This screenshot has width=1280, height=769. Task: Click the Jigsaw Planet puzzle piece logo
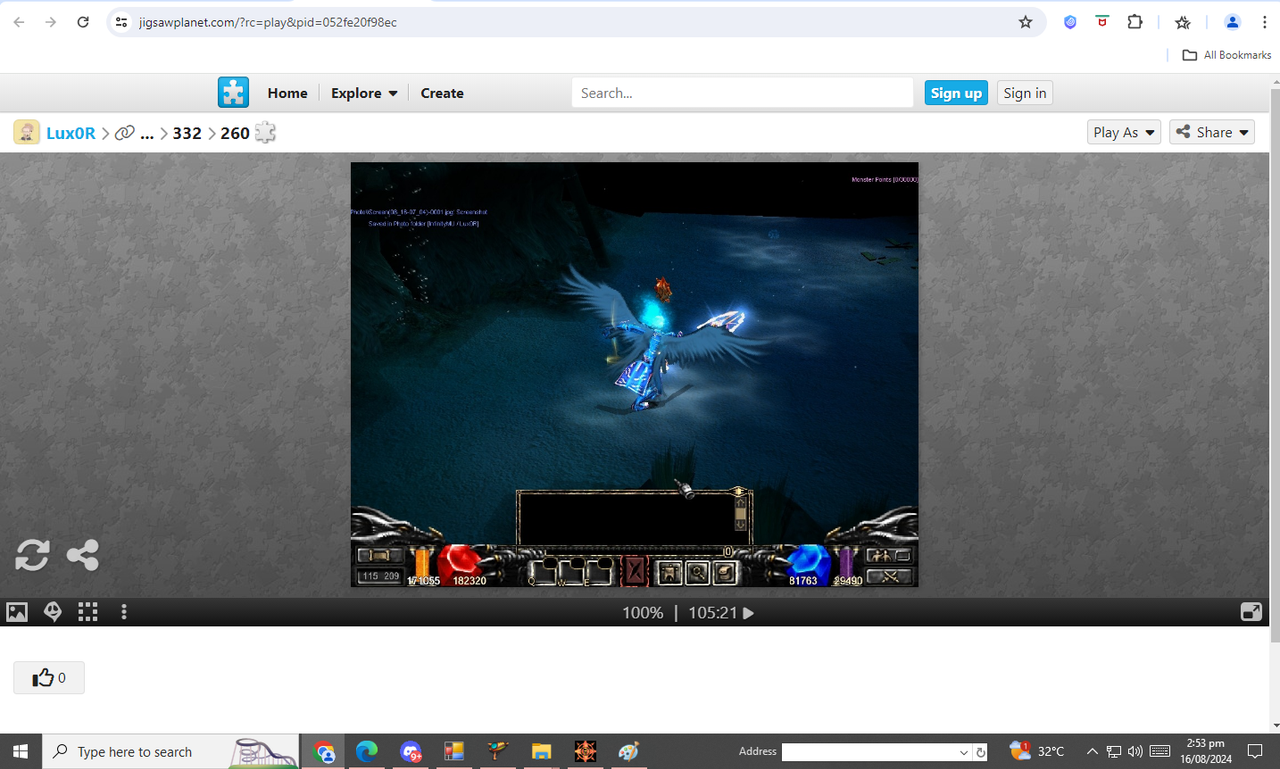[233, 93]
